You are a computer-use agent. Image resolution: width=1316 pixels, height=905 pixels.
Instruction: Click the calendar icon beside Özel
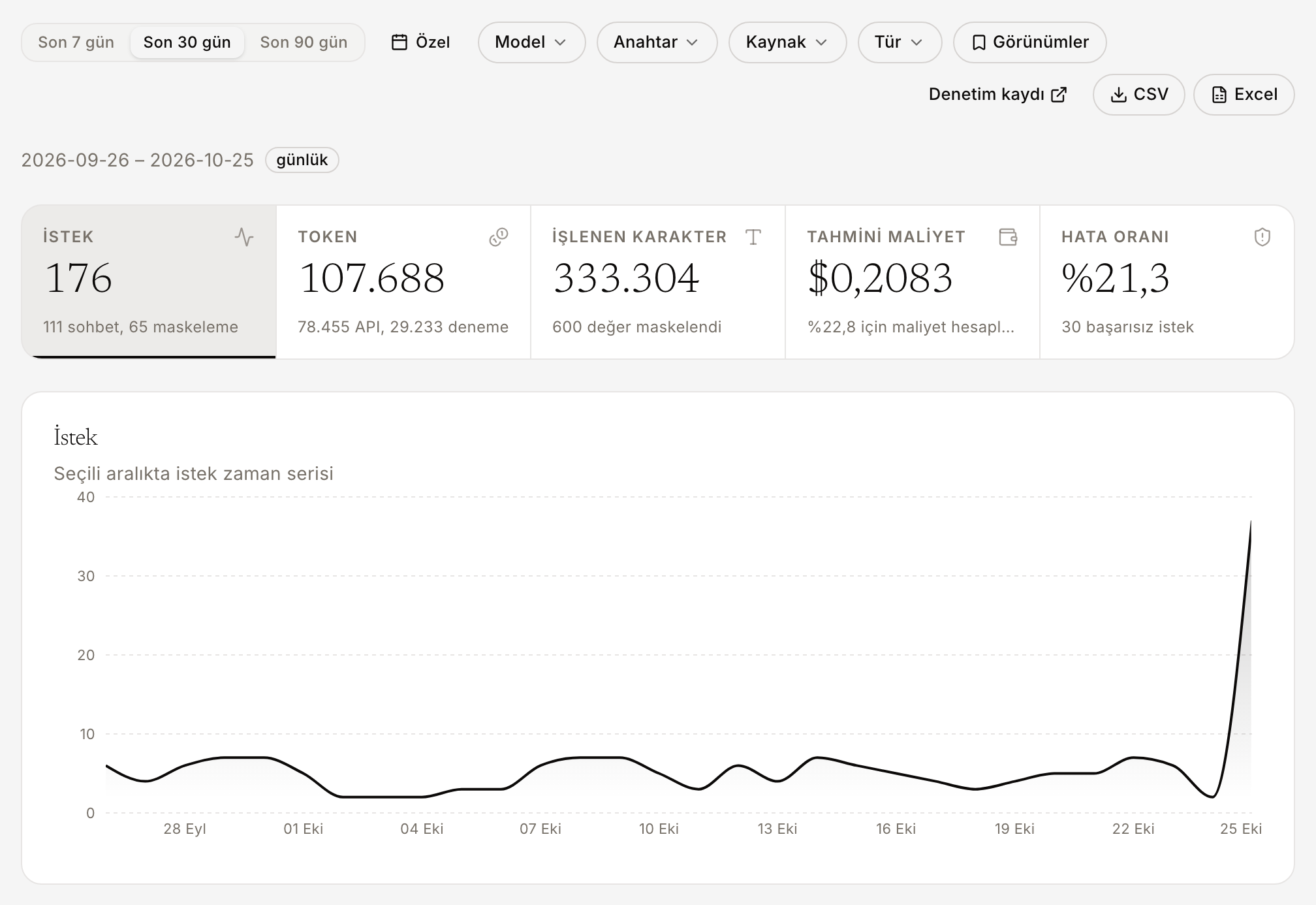click(399, 42)
